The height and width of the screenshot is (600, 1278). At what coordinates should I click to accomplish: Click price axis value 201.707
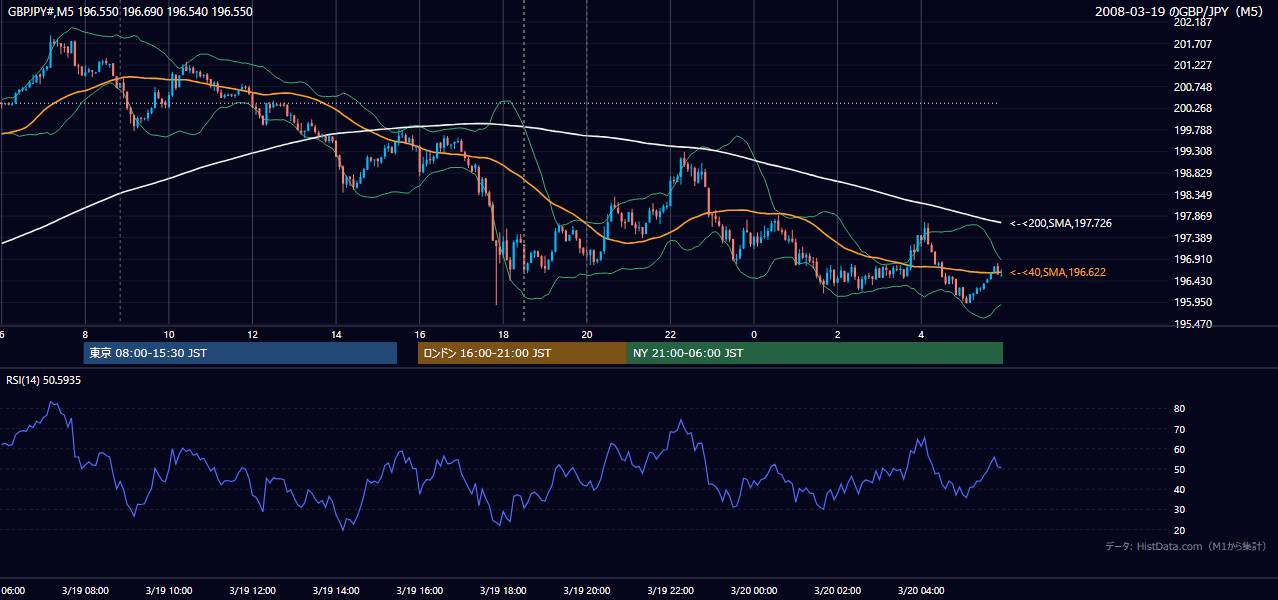tap(1192, 44)
